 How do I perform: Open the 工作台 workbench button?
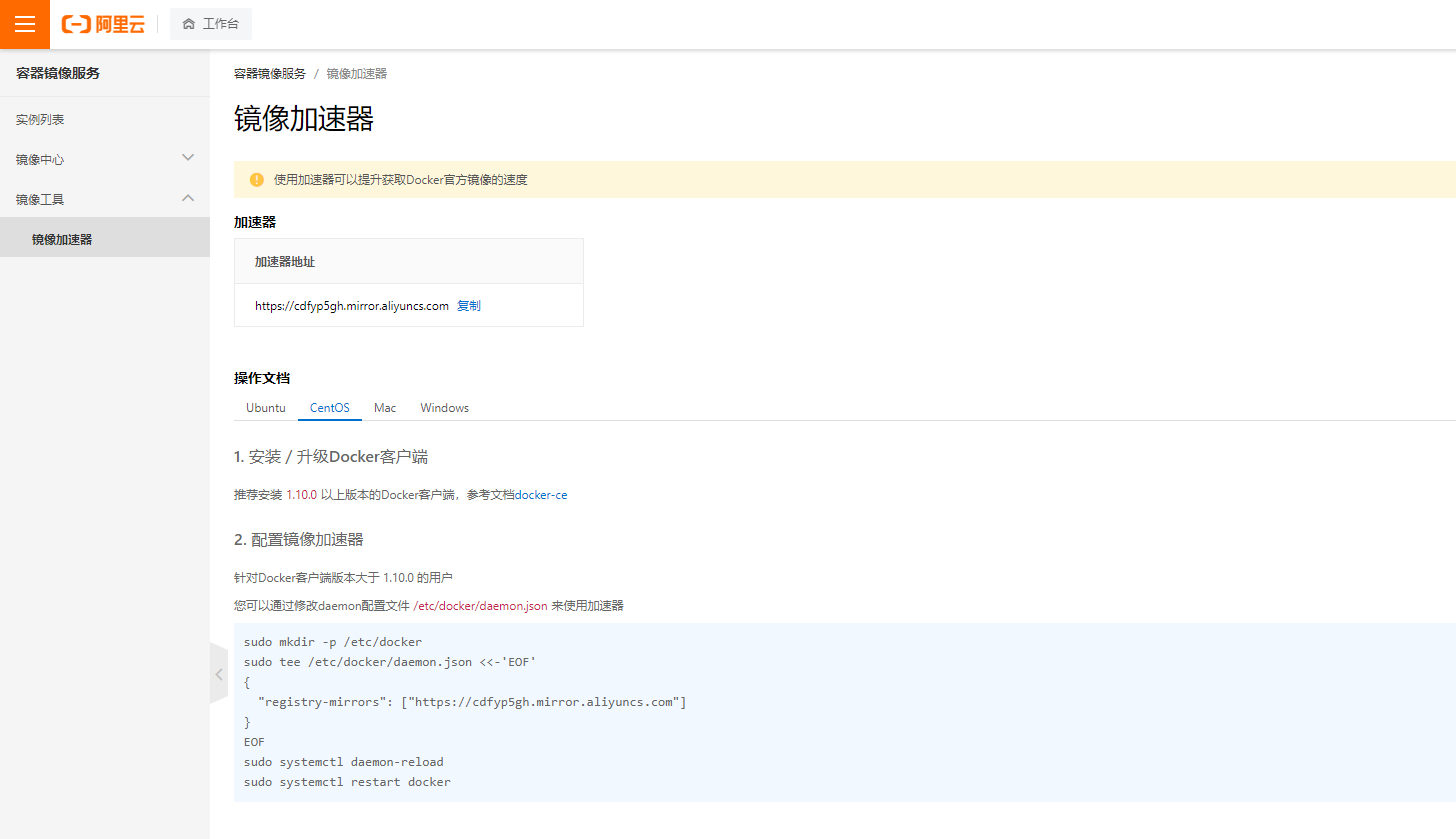click(x=211, y=24)
